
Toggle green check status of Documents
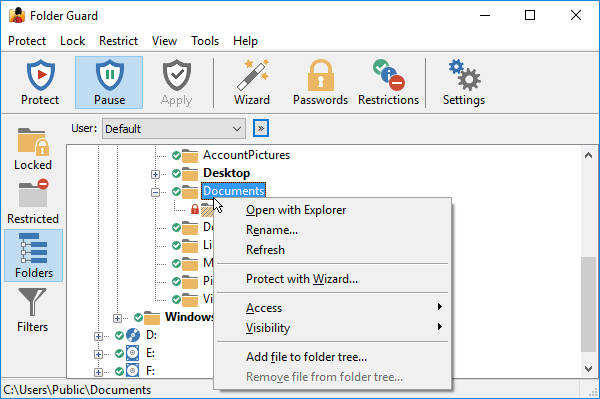click(176, 191)
